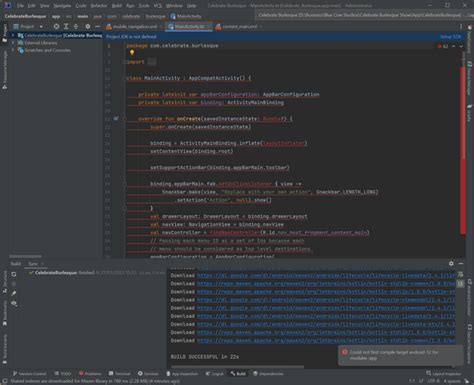Open the Layout Inspector tool window
Screen dimensions: 474x385
click(x=444, y=374)
